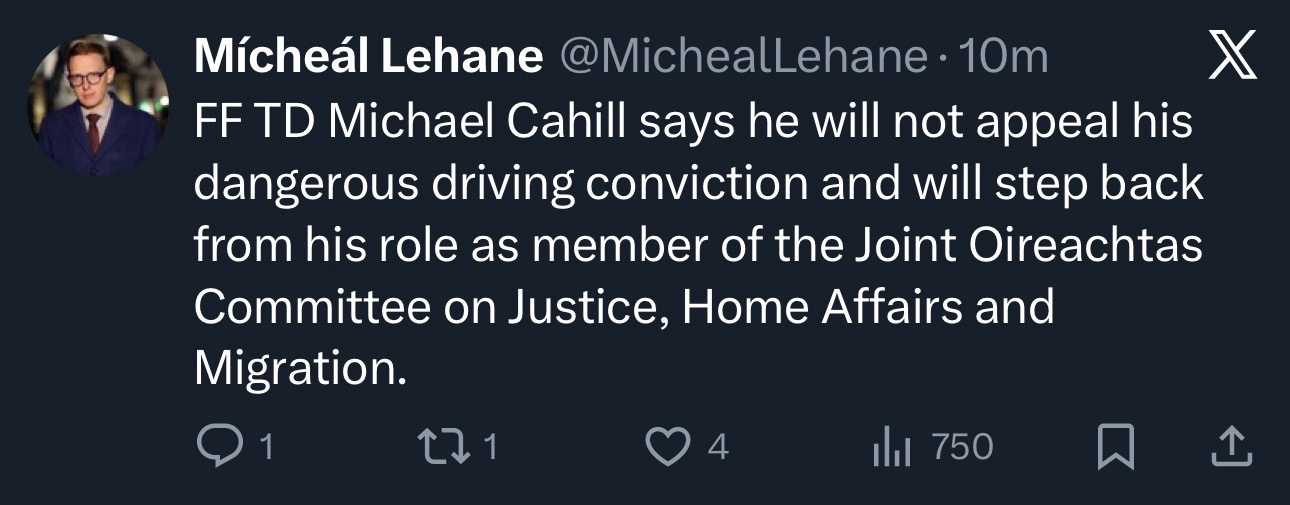Click the 750 views count
Screen dimensions: 1290x505
point(962,447)
